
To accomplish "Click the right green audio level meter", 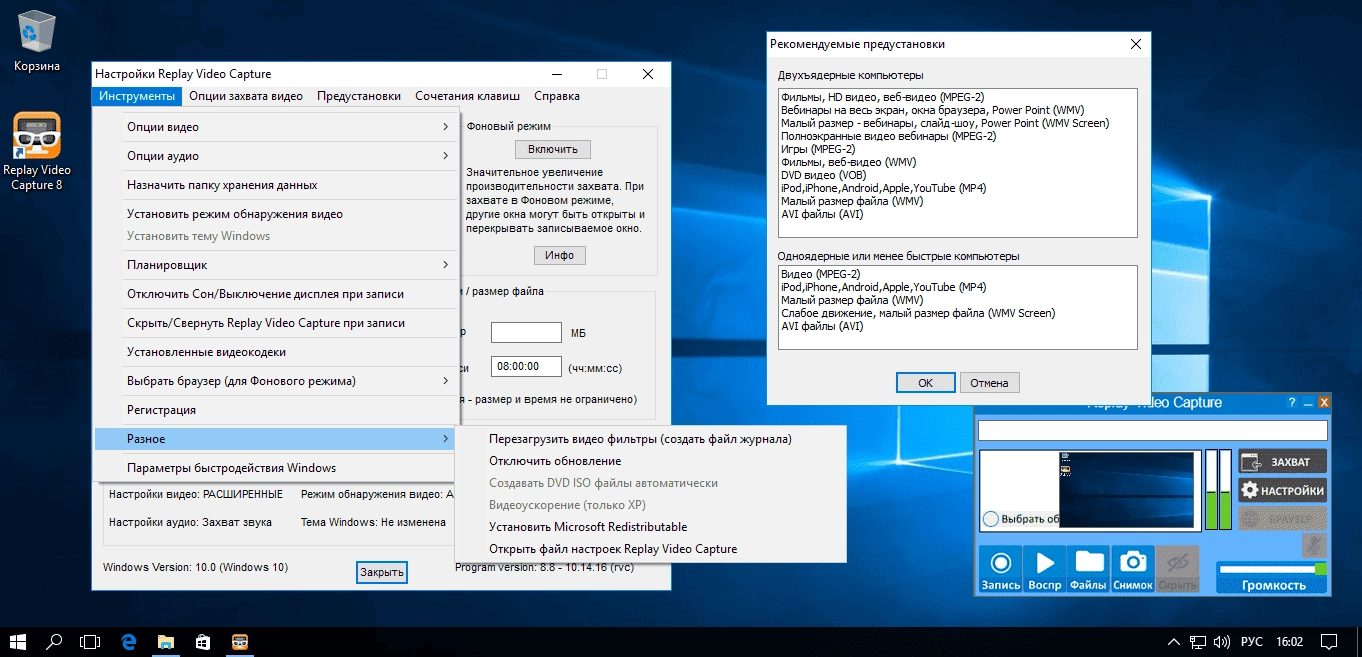I will pyautogui.click(x=1226, y=490).
